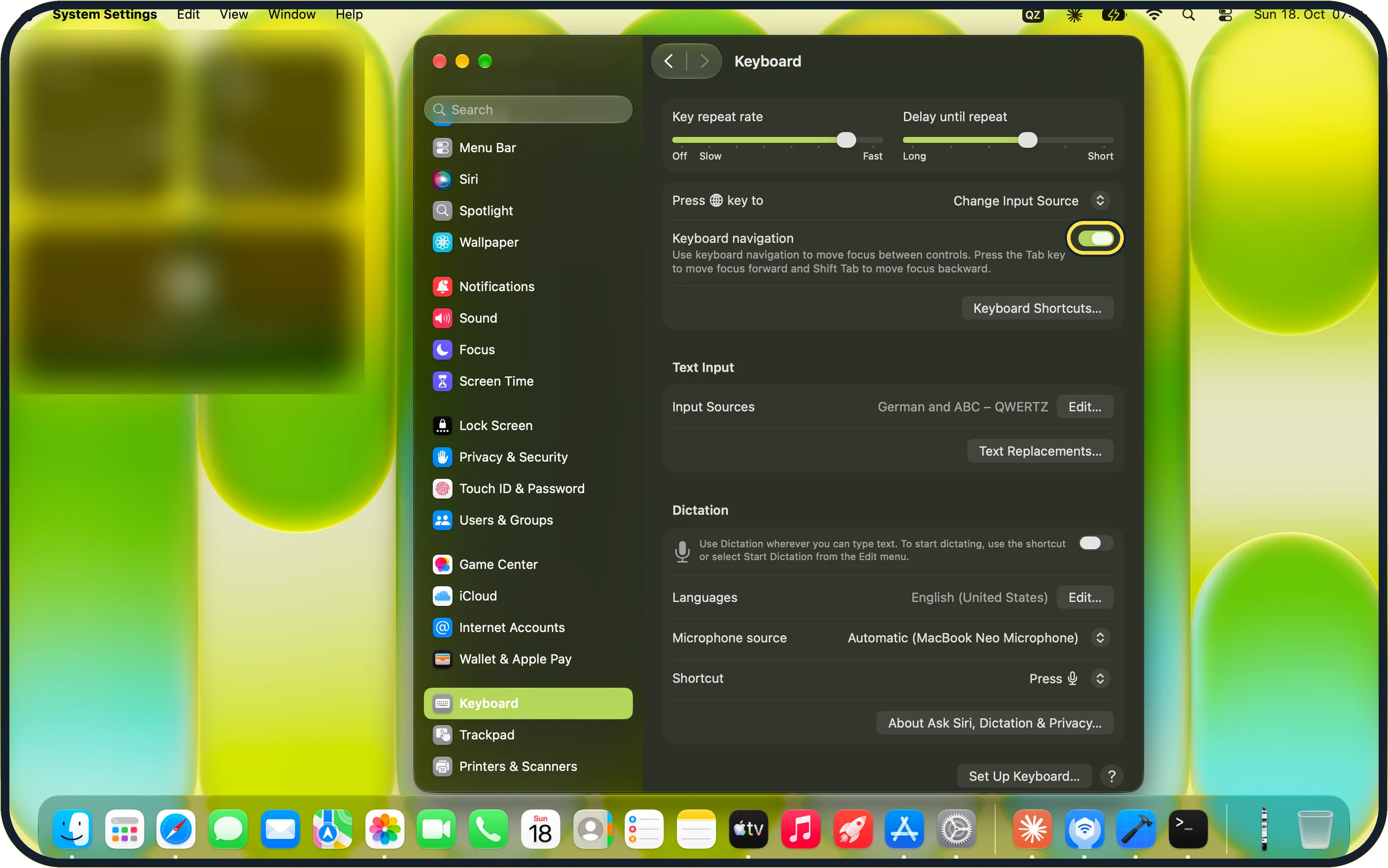Open iCloud settings in sidebar
Viewport: 1388px width, 868px height.
(x=528, y=596)
